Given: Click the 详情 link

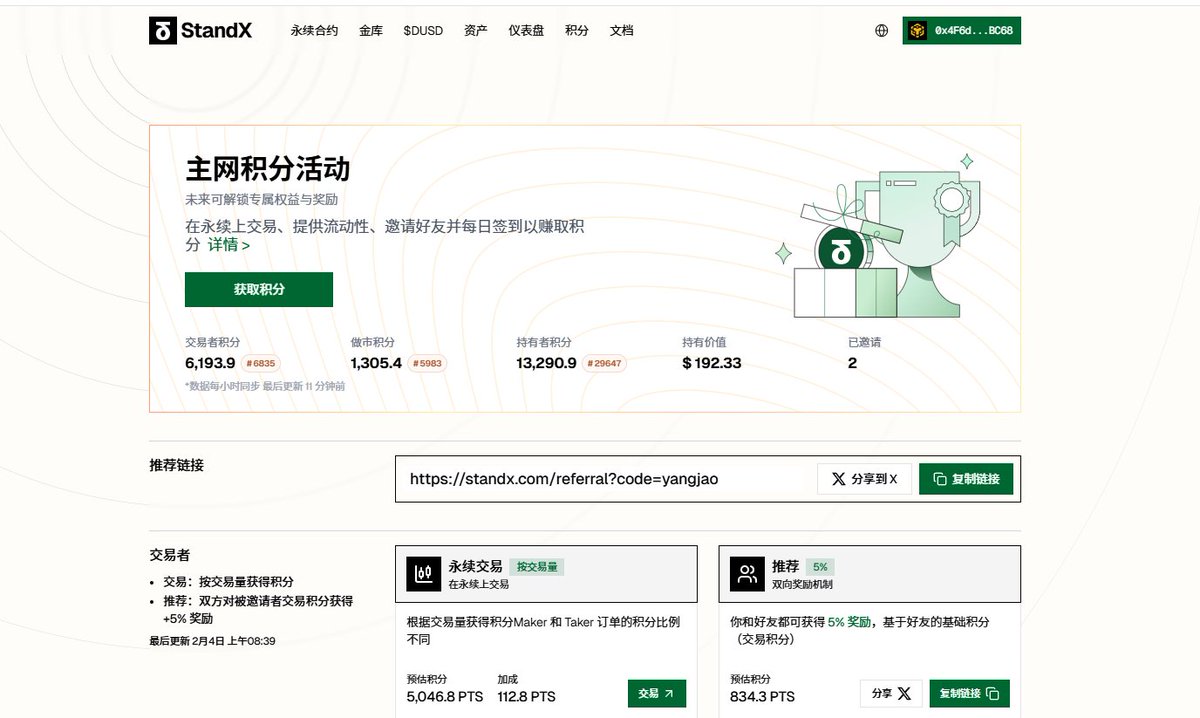Looking at the screenshot, I should (x=229, y=245).
